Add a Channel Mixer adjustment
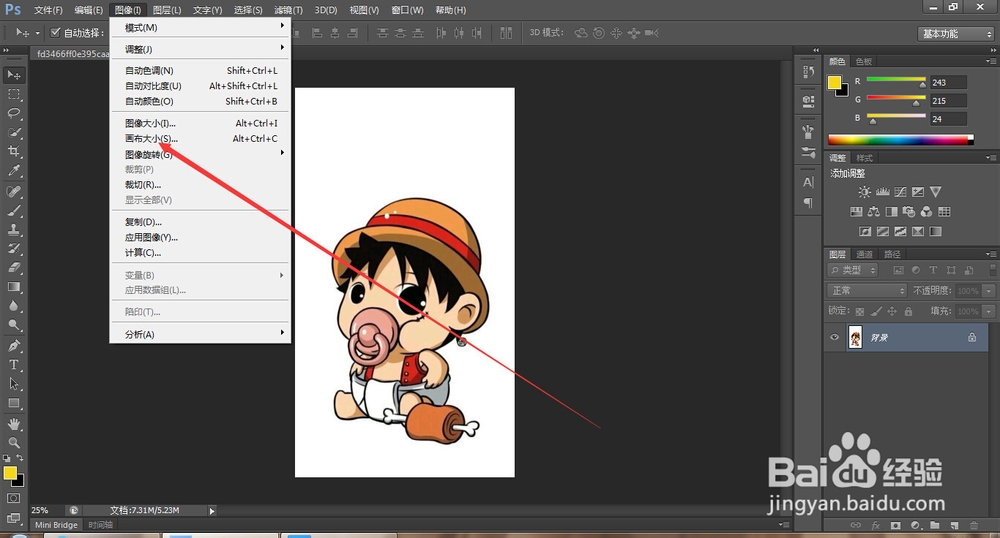 927,212
